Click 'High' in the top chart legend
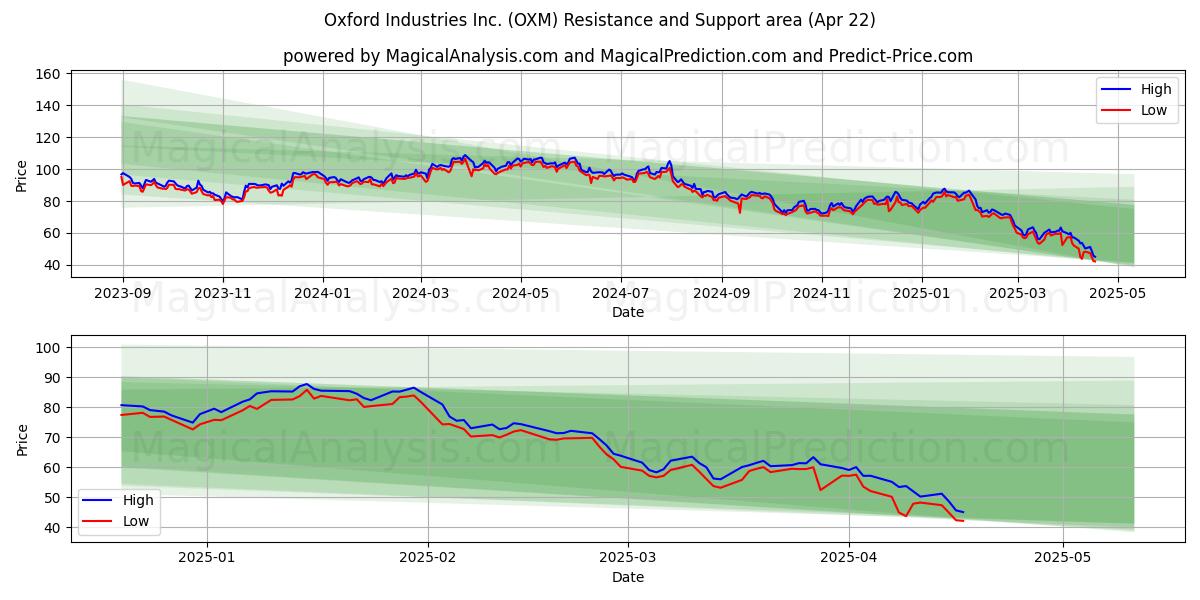1200x600 pixels. (1156, 89)
